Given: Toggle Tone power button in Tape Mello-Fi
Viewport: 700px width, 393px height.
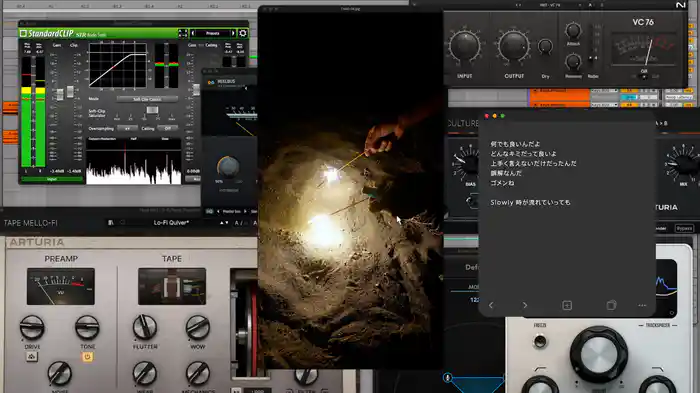Looking at the screenshot, I should pos(87,357).
